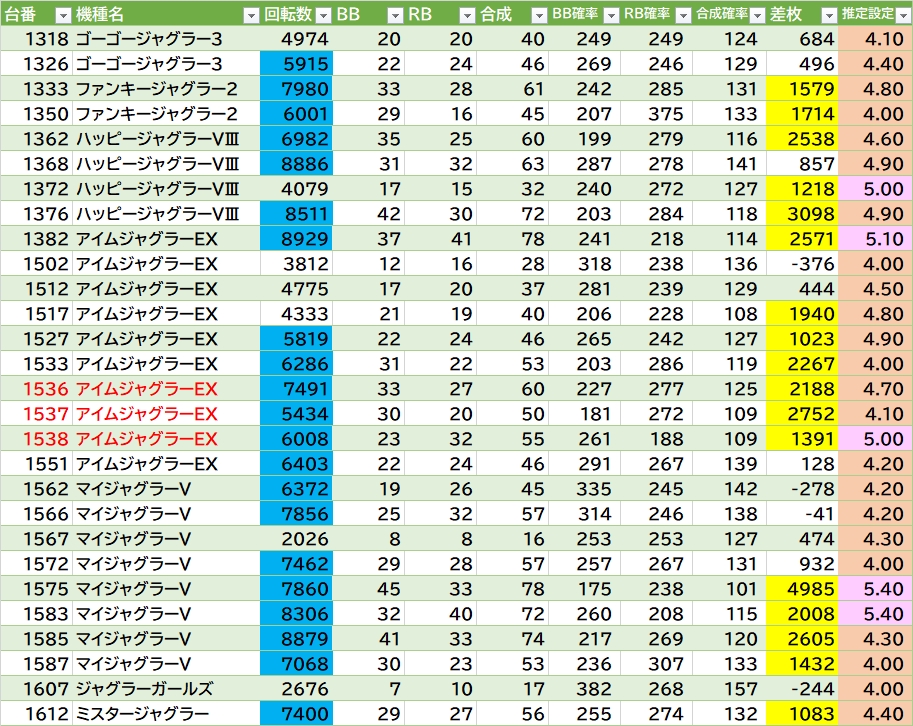
Task: Select the -41 difference cell
Action: point(802,515)
